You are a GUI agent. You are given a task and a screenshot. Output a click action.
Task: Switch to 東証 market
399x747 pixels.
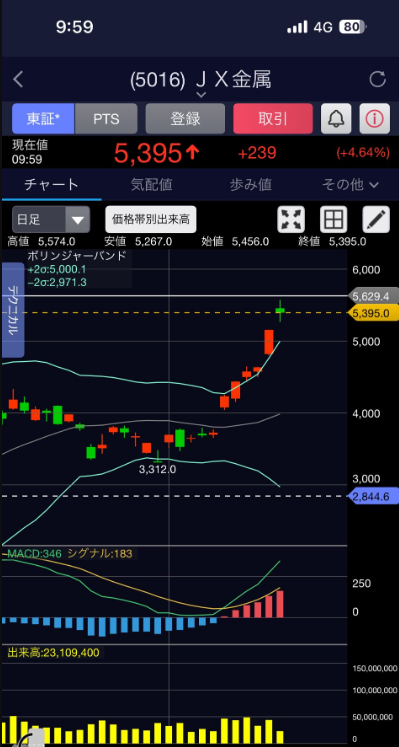(x=43, y=119)
